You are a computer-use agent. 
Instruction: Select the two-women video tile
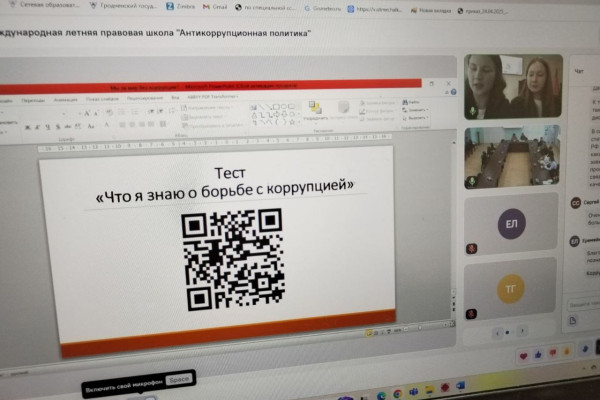(513, 87)
